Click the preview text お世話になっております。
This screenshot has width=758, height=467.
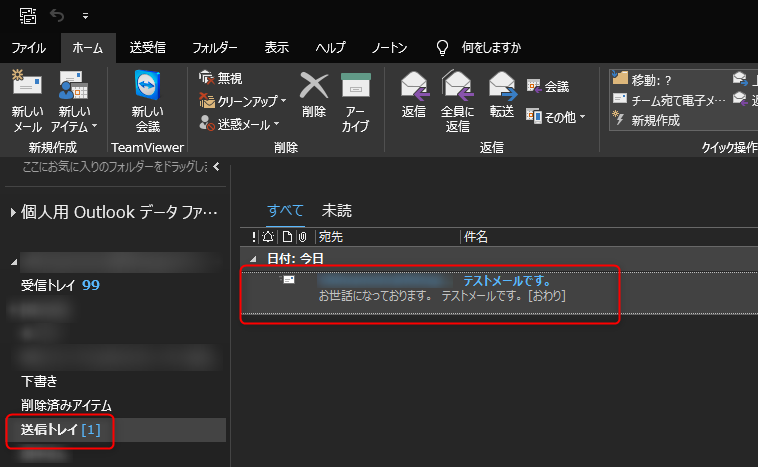[x=375, y=295]
